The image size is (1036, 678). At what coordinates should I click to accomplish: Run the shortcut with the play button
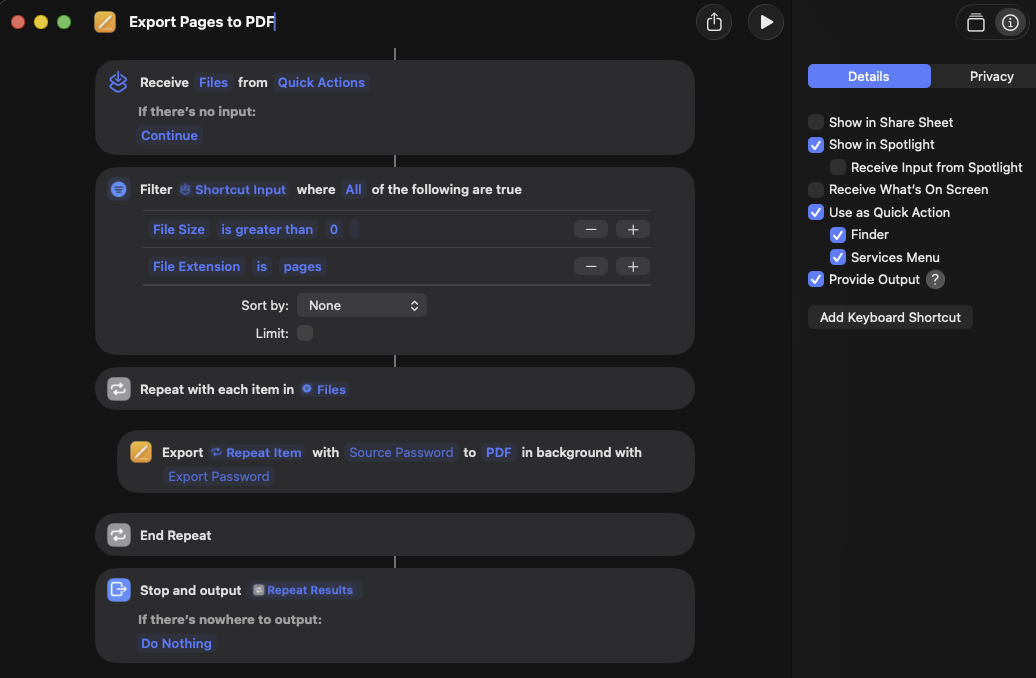[x=766, y=22]
